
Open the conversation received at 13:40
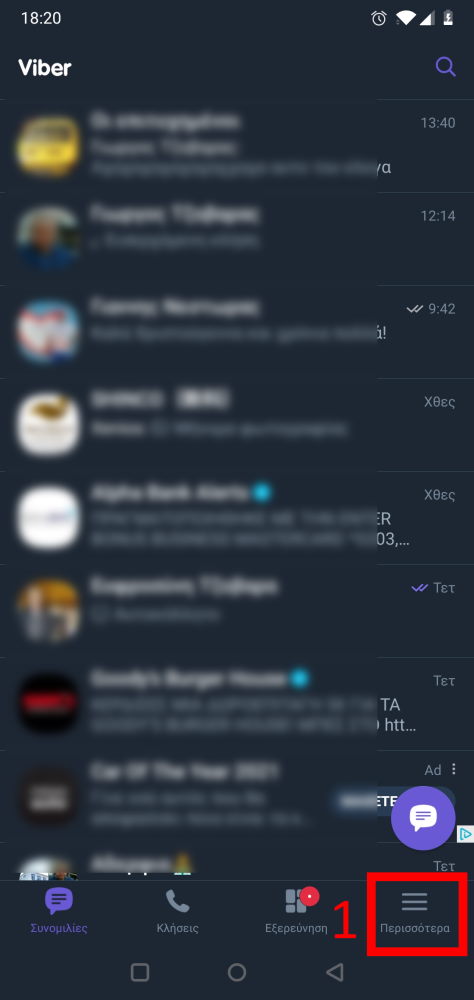(x=237, y=145)
